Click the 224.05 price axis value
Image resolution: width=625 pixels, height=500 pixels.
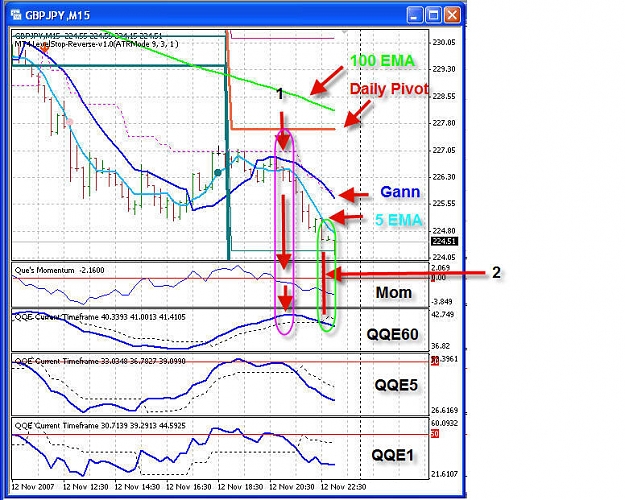click(x=444, y=257)
